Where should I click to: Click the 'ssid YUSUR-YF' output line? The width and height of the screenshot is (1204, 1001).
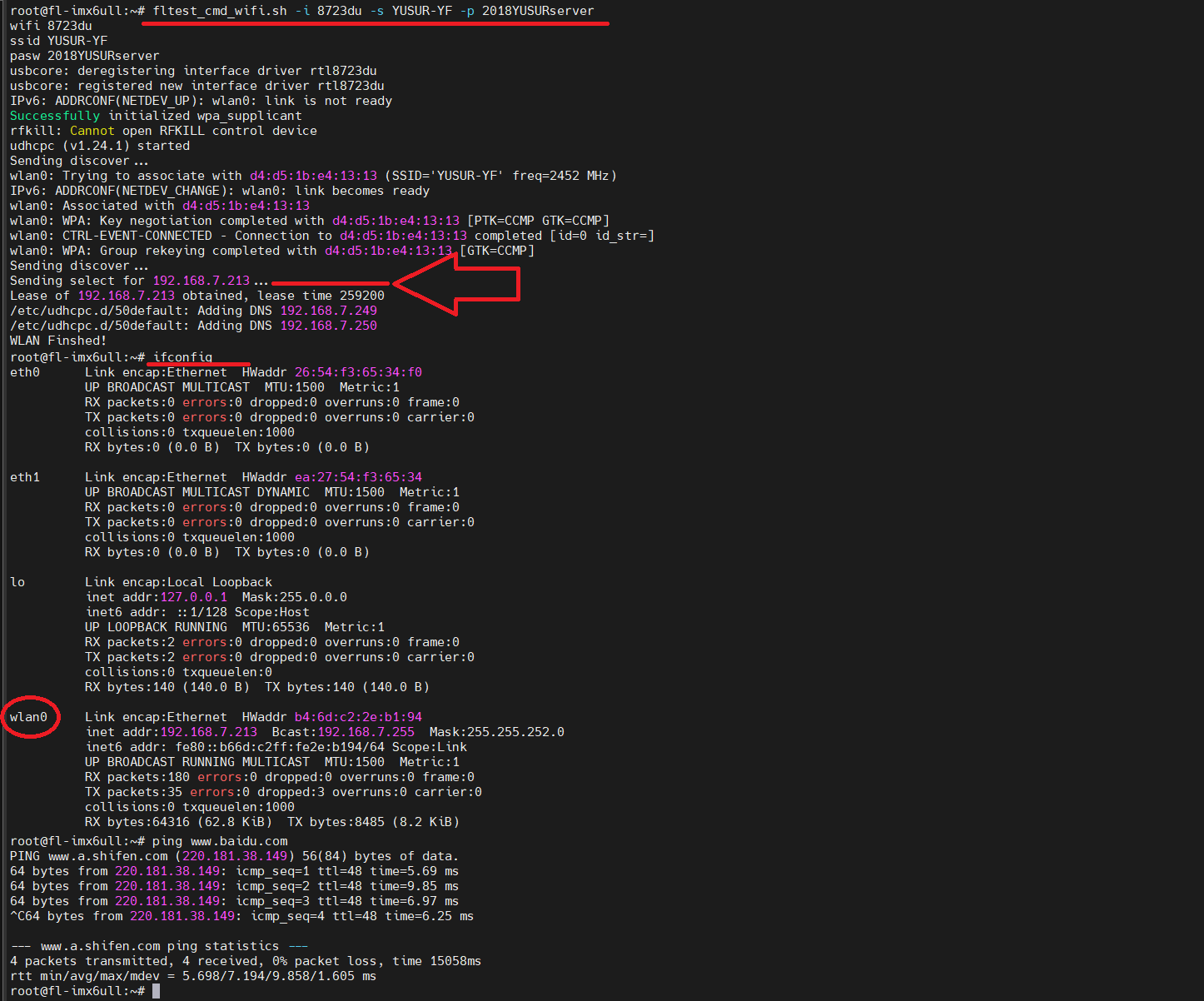[x=58, y=41]
